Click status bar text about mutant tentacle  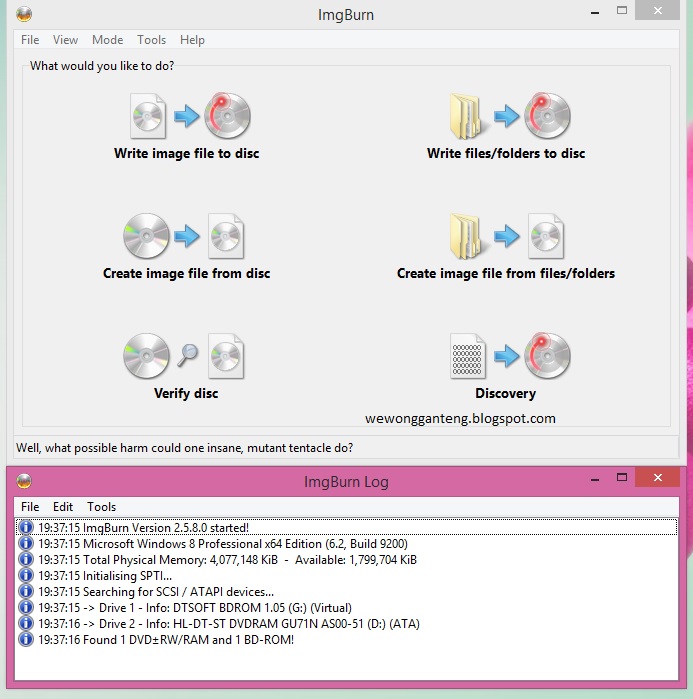185,448
